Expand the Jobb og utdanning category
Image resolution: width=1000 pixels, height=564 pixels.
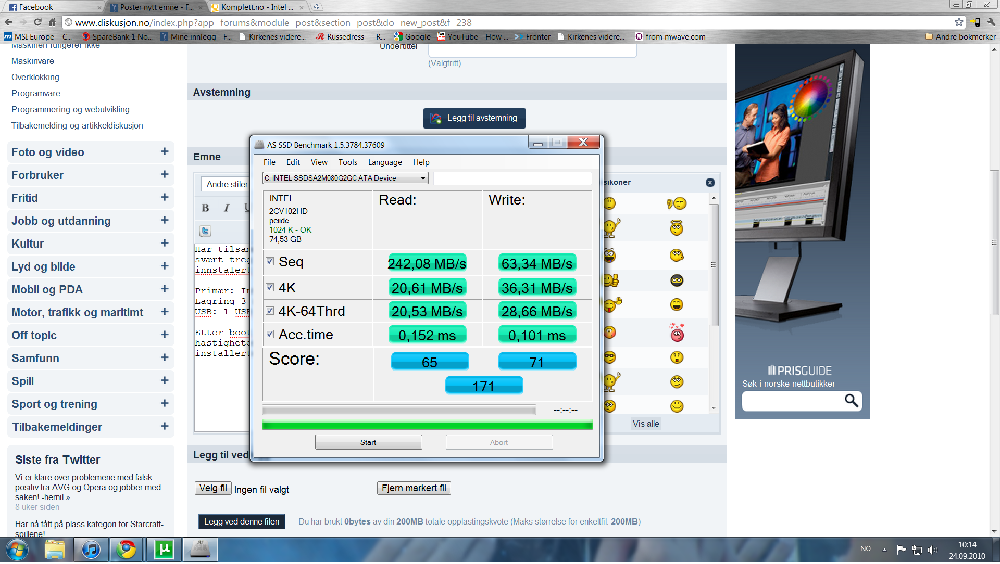[165, 220]
